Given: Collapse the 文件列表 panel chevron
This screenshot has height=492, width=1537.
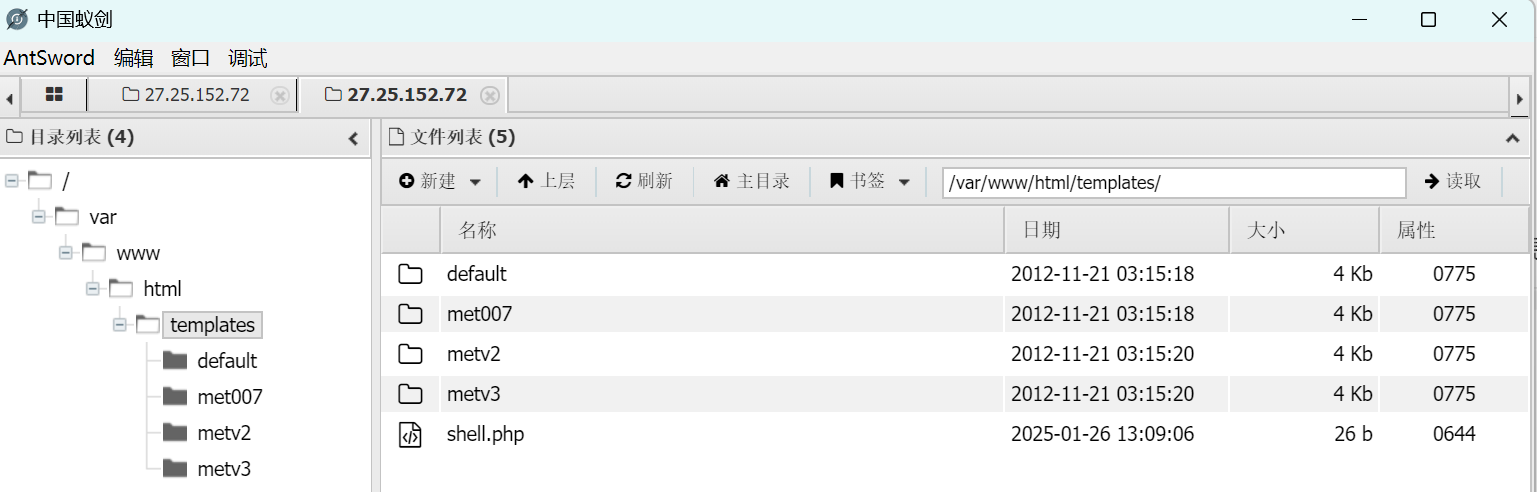Looking at the screenshot, I should (x=1511, y=138).
